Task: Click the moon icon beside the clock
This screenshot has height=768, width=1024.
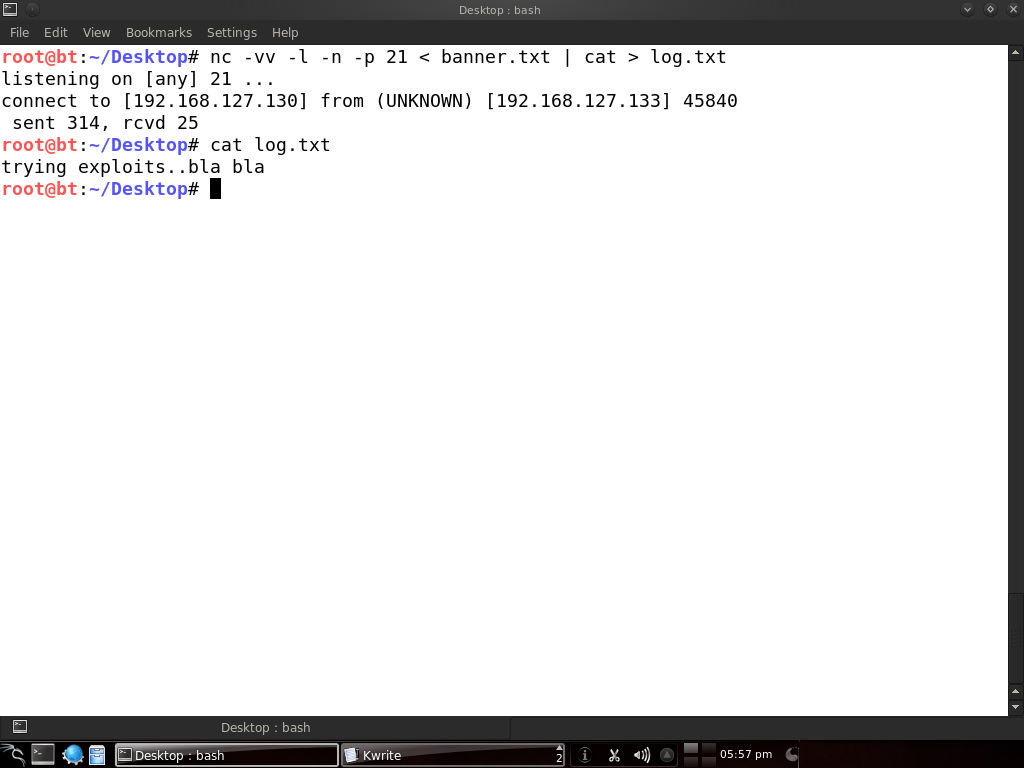Action: point(790,755)
